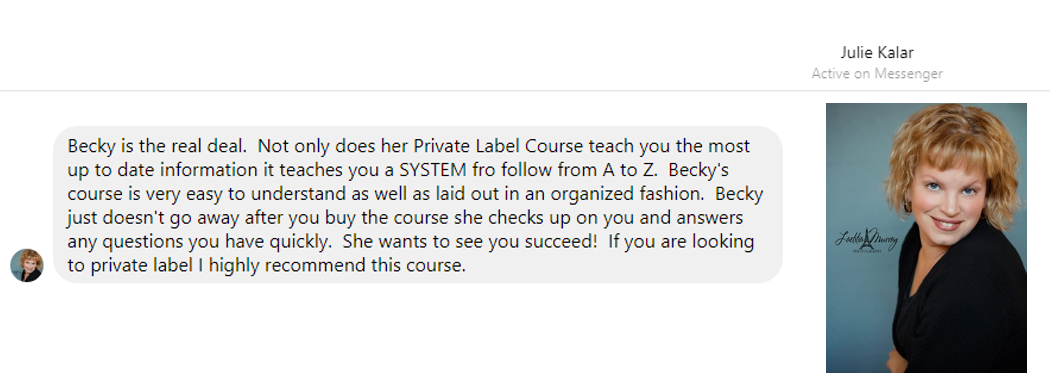Click the Eiffel tower icon in photo watermark
Image resolution: width=1050 pixels, height=383 pixels.
pyautogui.click(x=871, y=238)
